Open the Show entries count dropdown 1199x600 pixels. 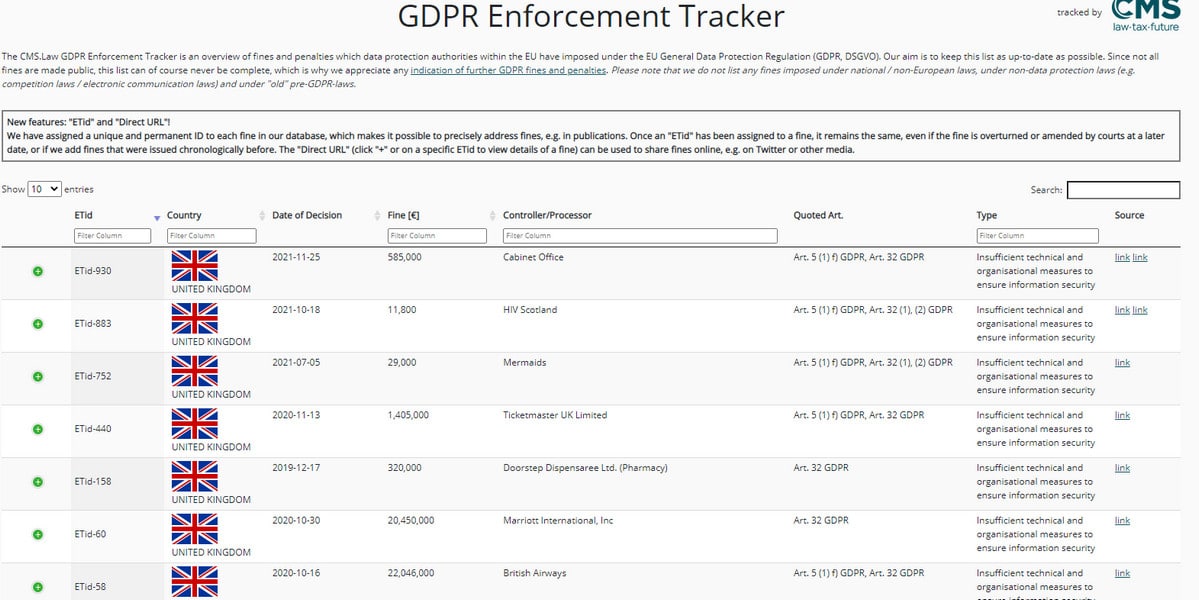tap(44, 189)
